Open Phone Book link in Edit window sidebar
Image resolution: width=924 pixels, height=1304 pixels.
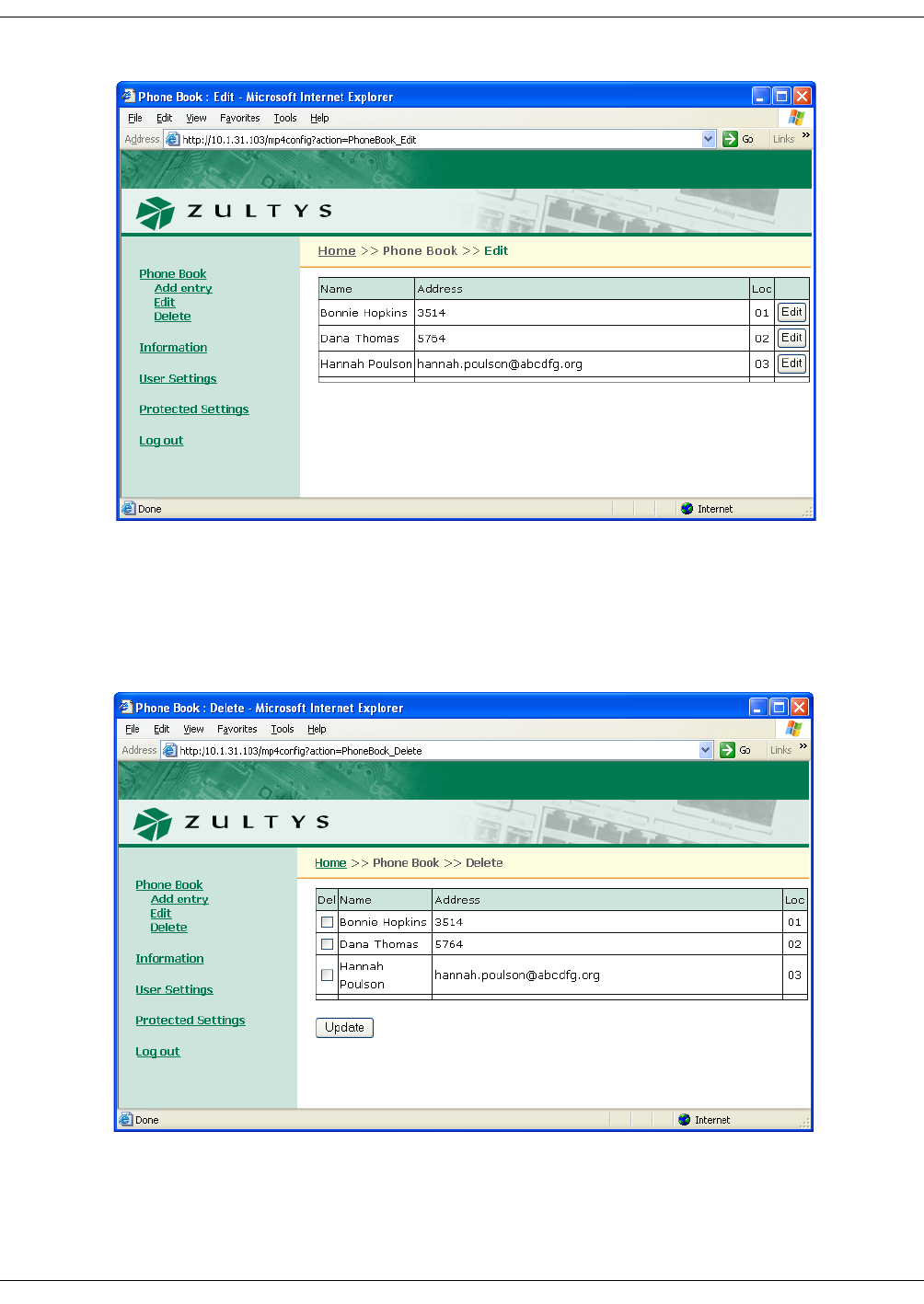(x=173, y=274)
